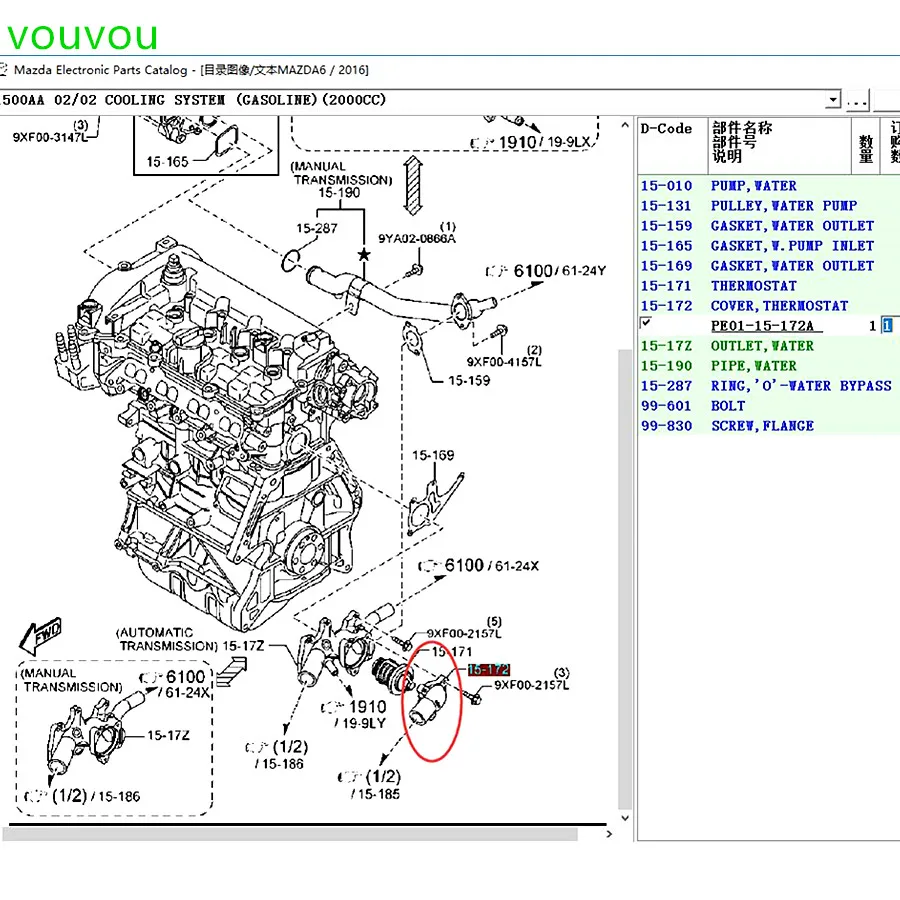This screenshot has height=900, width=900.
Task: Click horizontal scrollbar right arrow
Action: [x=609, y=834]
